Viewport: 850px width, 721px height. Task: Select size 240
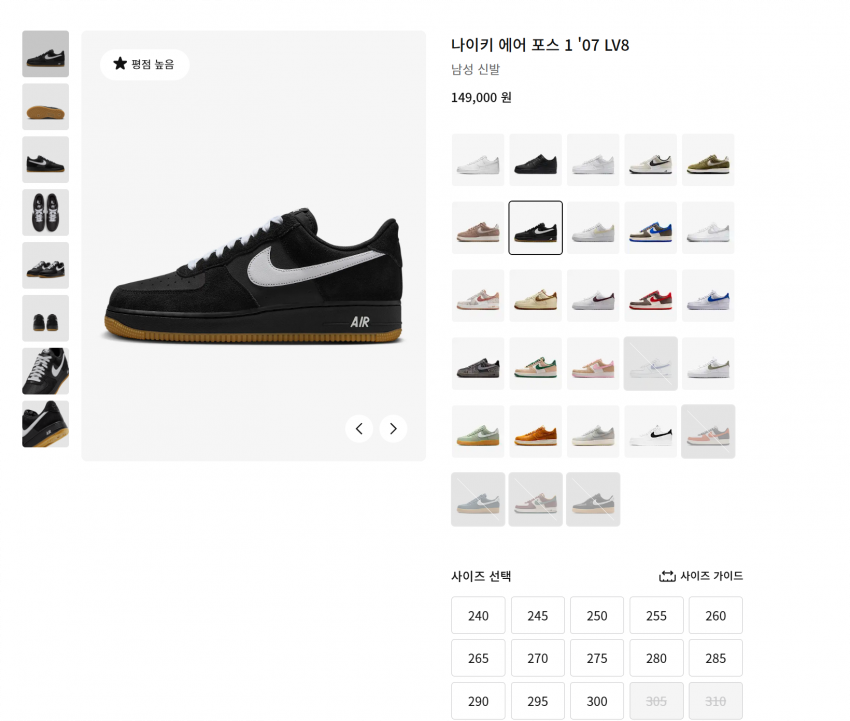pos(478,615)
